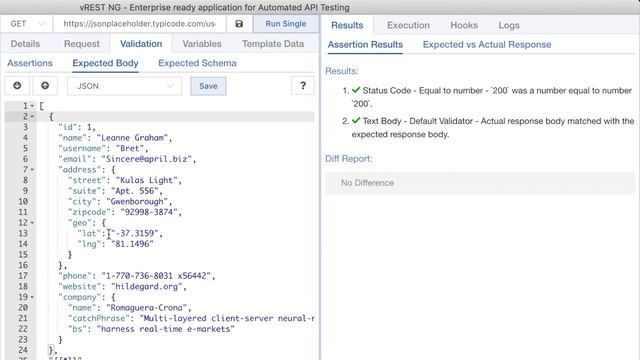Click the Run Single button

[286, 24]
